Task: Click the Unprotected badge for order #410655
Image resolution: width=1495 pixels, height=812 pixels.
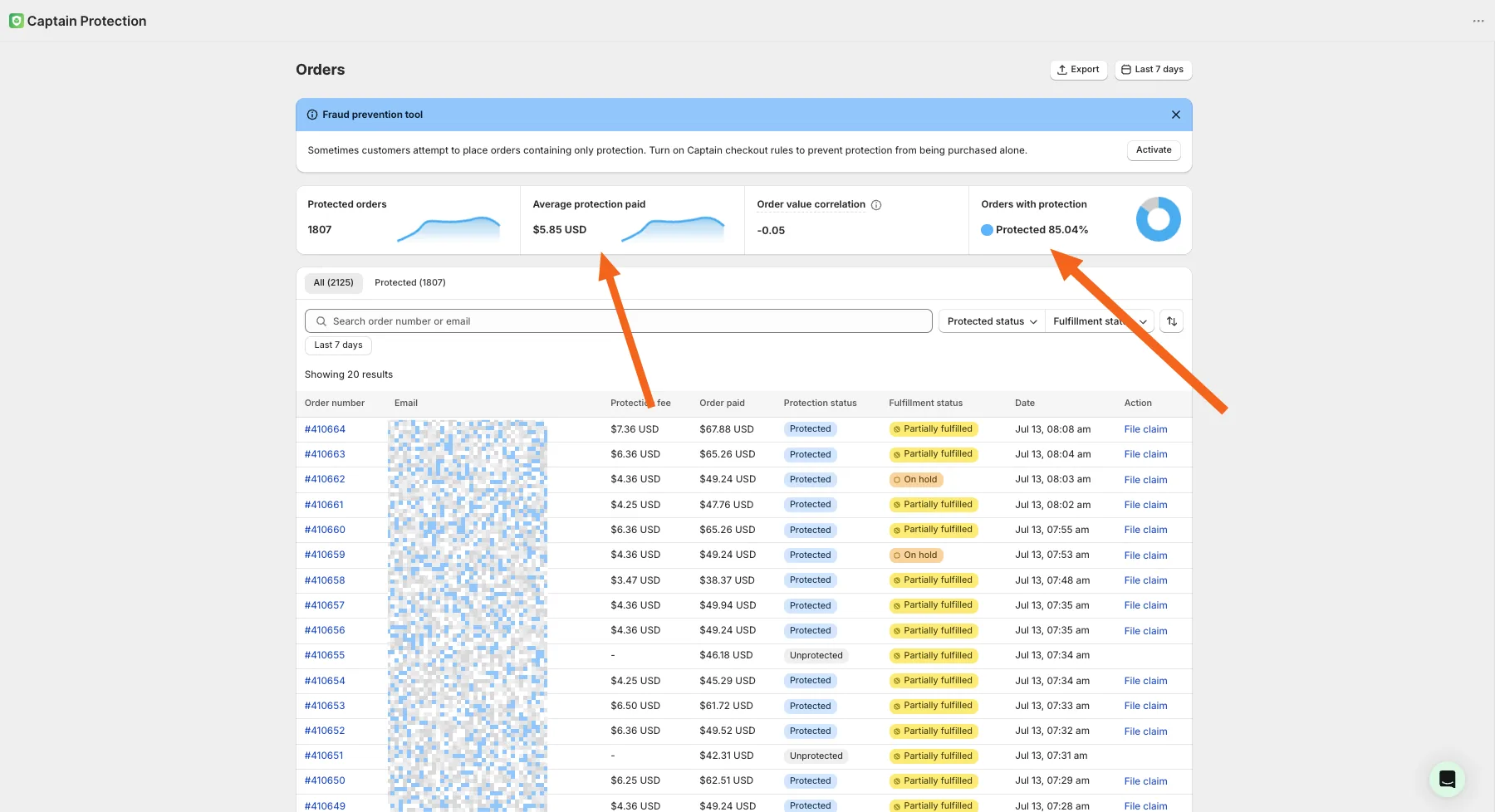Action: [x=816, y=656]
